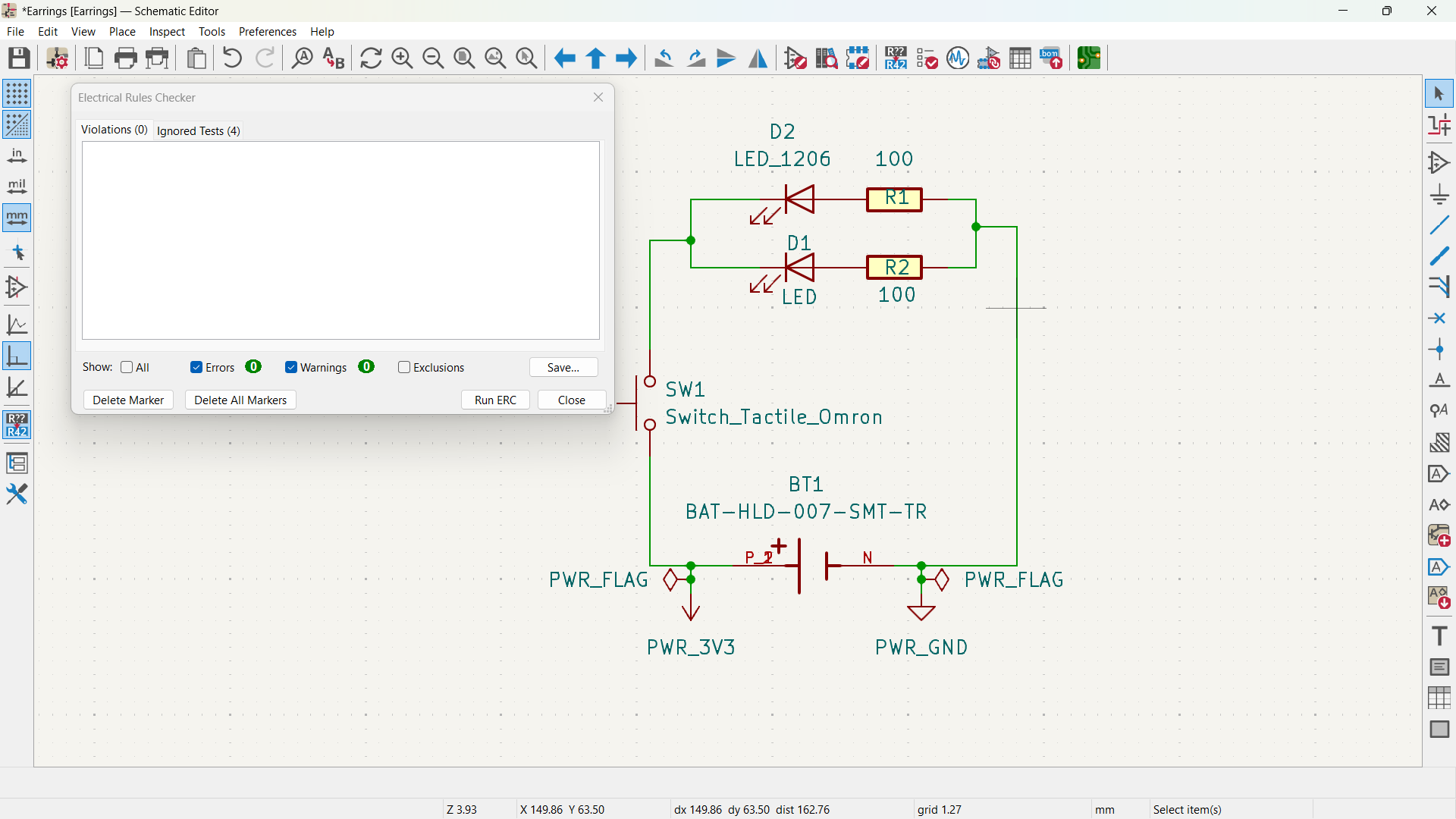This screenshot has width=1456, height=819.
Task: Open Find tool with binoculars icon
Action: [303, 58]
